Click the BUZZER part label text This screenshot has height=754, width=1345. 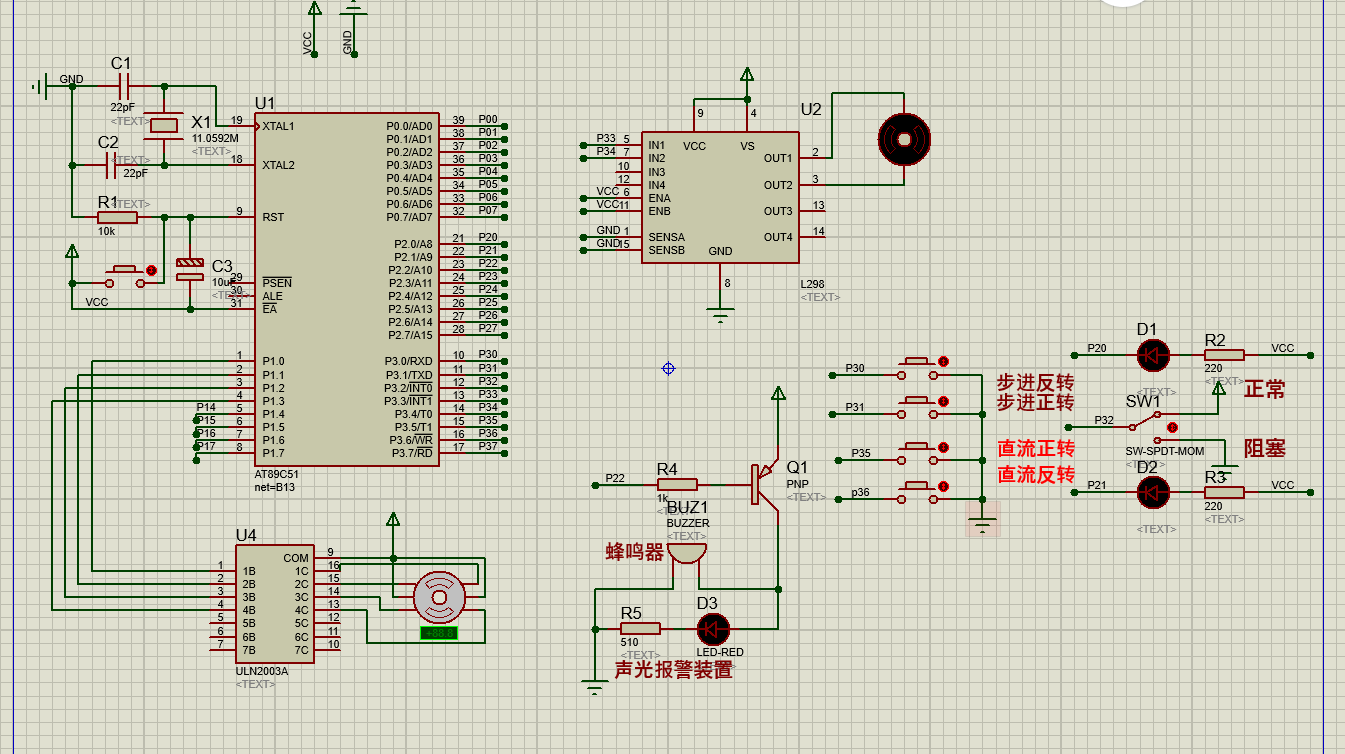[x=688, y=523]
